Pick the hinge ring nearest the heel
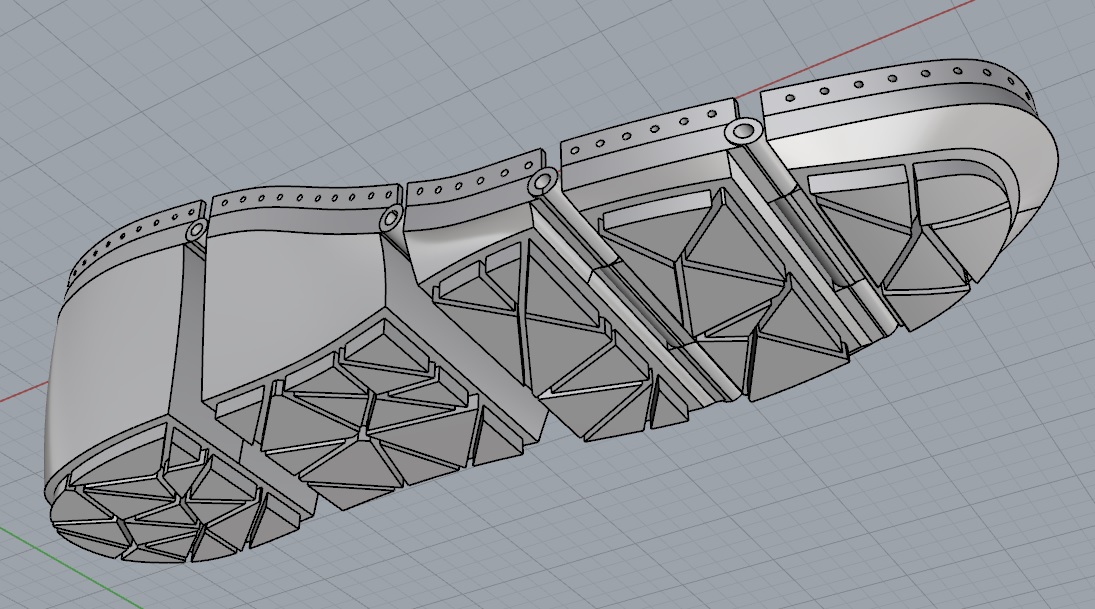 tap(198, 230)
